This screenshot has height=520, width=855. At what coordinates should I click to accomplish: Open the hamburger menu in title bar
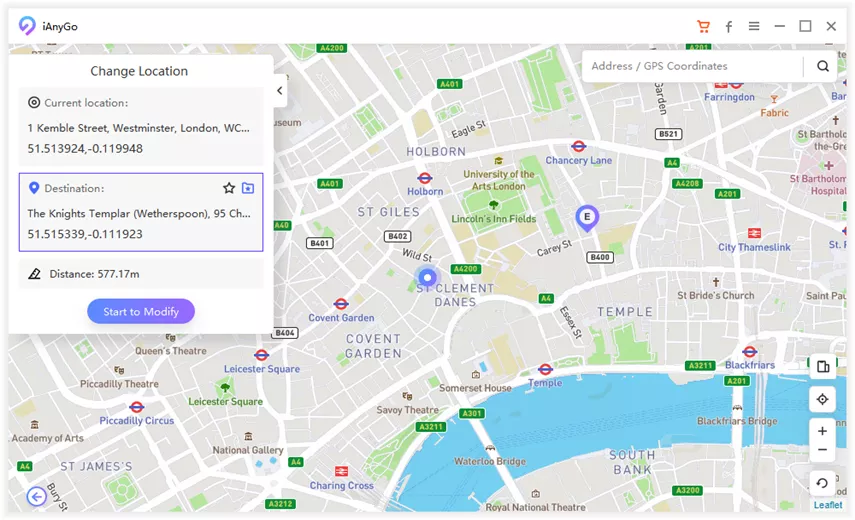[x=754, y=26]
